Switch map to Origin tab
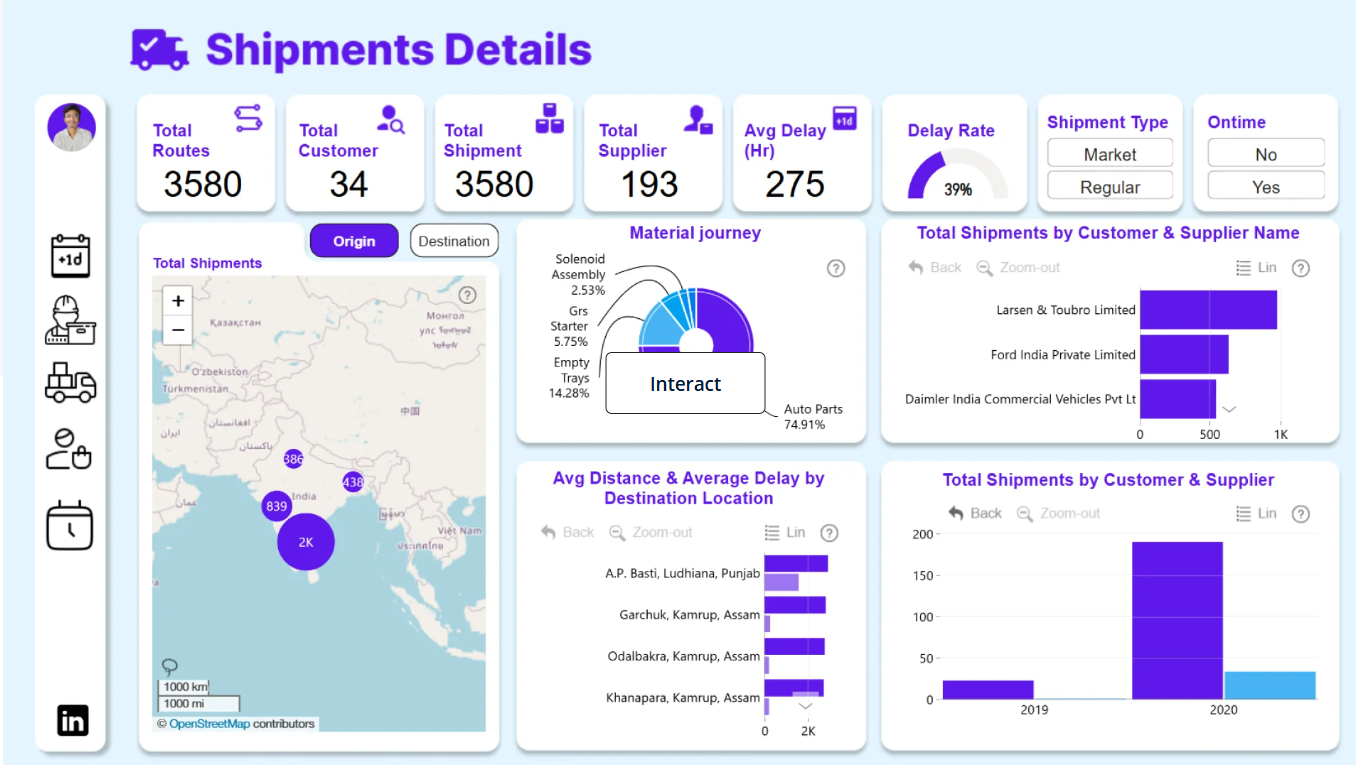The height and width of the screenshot is (765, 1356). 354,241
